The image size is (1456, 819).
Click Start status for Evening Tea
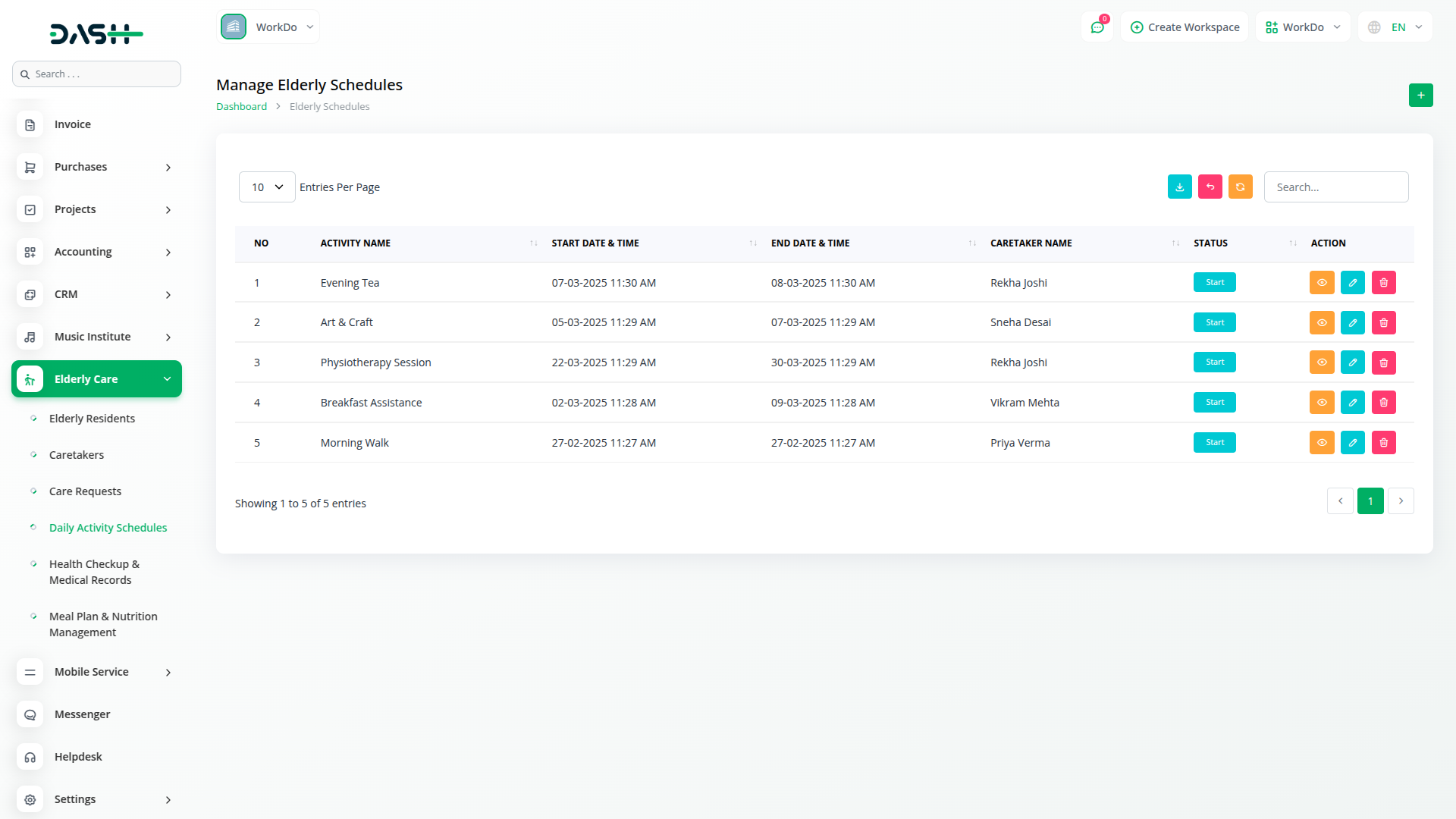(x=1214, y=283)
